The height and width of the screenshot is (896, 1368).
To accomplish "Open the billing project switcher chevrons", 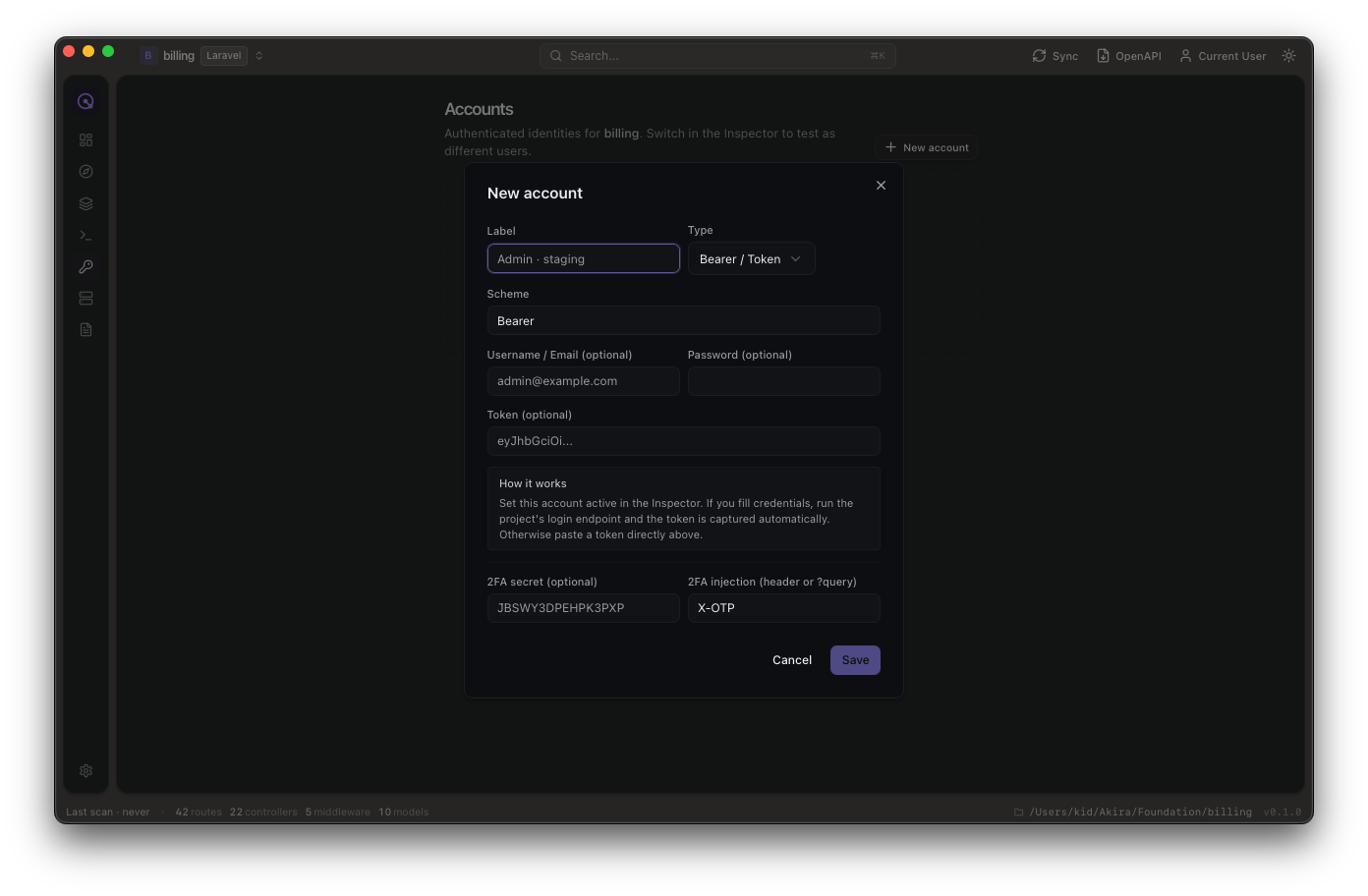I will click(259, 56).
